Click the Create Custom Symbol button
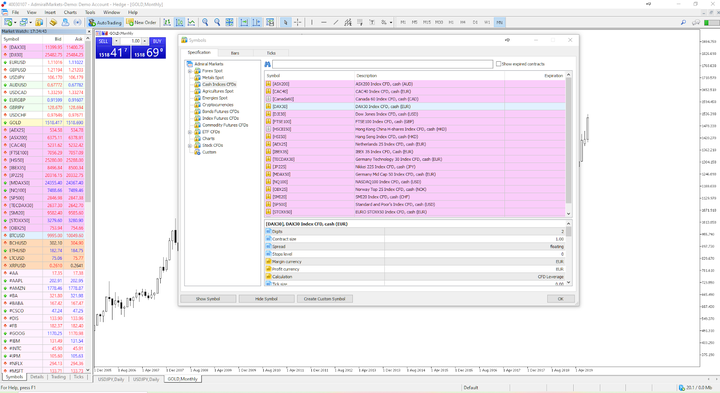The width and height of the screenshot is (720, 393). tap(325, 299)
